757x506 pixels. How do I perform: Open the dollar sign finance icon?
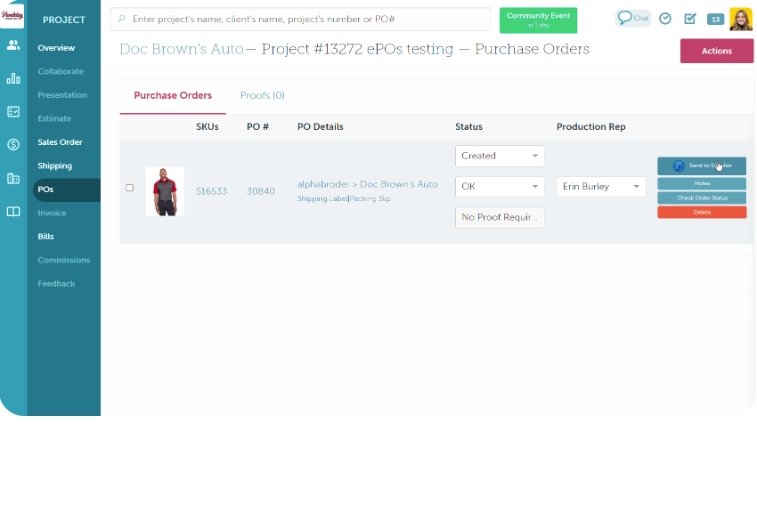14,144
